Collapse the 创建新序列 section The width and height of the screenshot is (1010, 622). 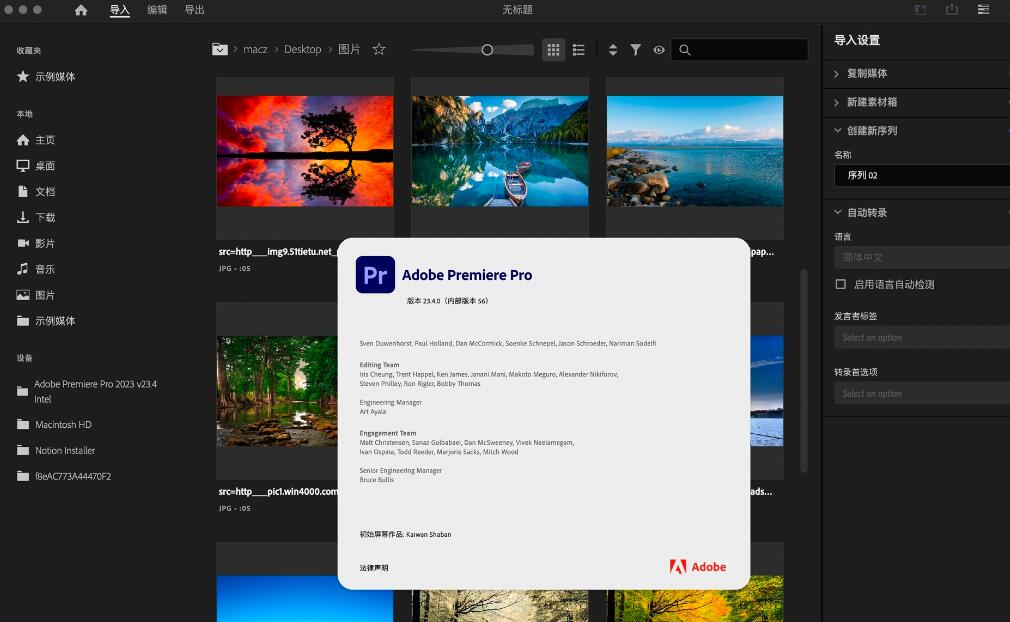click(837, 130)
